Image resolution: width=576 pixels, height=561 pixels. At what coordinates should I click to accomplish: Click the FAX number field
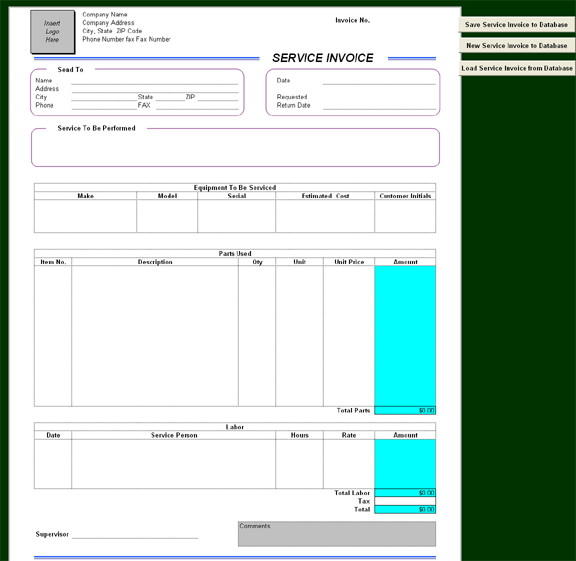pyautogui.click(x=197, y=105)
